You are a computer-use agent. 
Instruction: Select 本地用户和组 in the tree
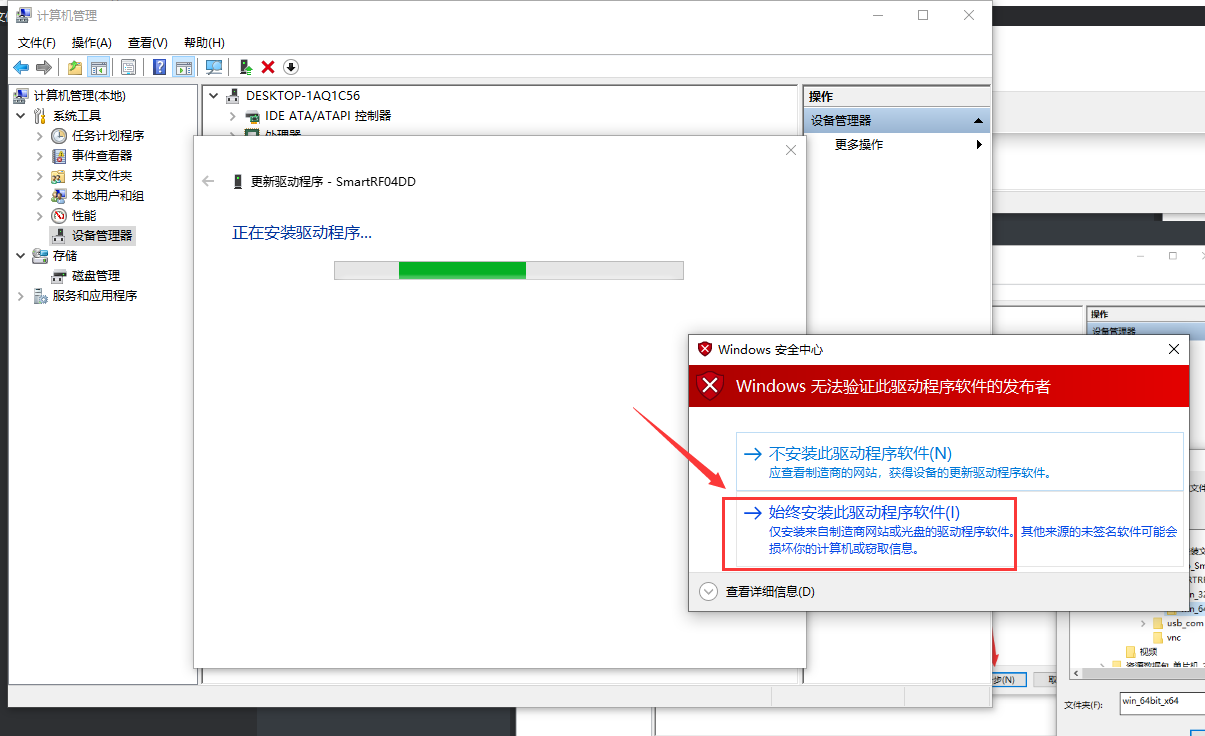pos(108,196)
